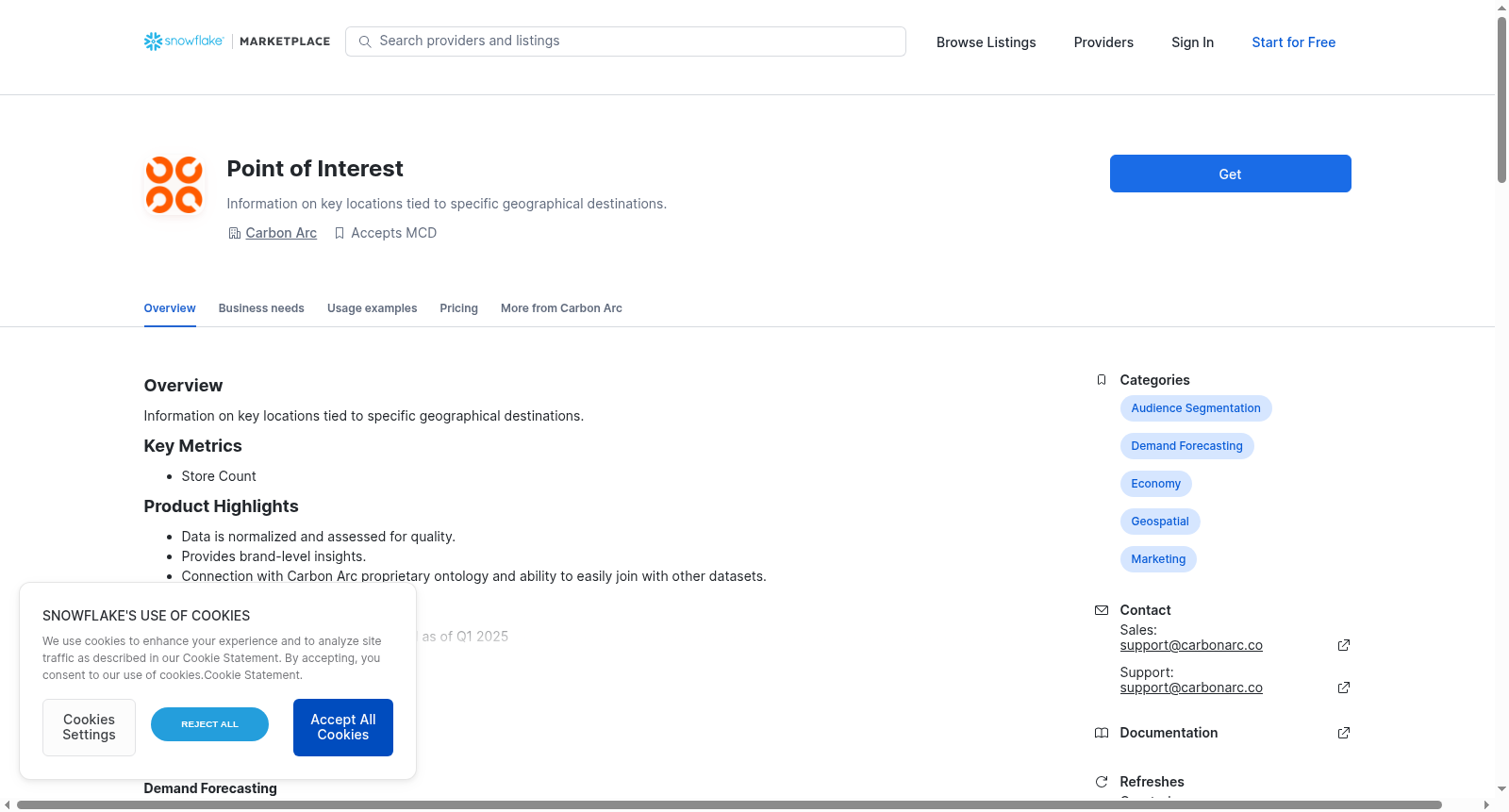Viewport: 1509px width, 812px height.
Task: Click the scroll up arrow of the page scrollbar
Action: click(x=1501, y=8)
